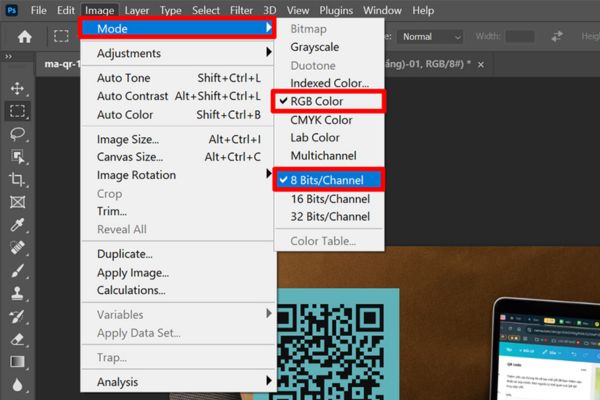This screenshot has width=600, height=400.
Task: Choose Calculations command
Action: click(x=178, y=290)
